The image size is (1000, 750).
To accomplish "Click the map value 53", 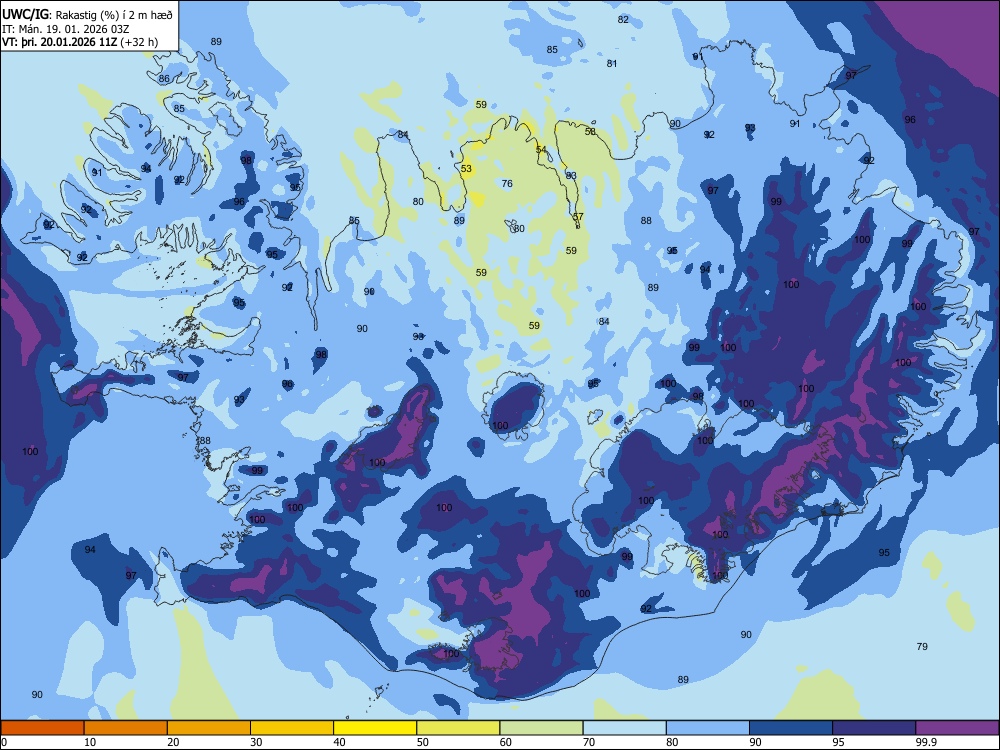I will pos(466,168).
